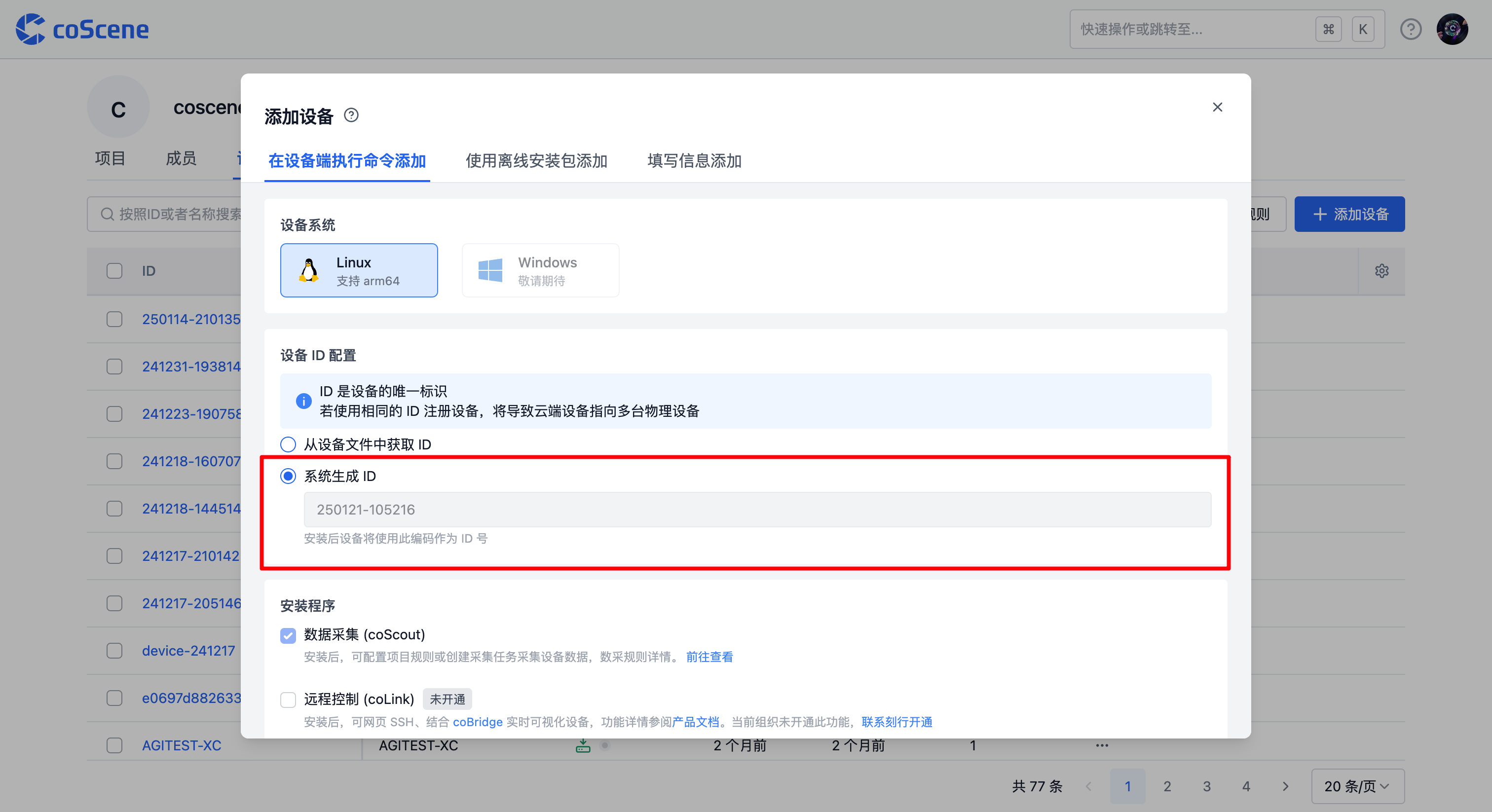Go to page 1 in pagination
Screen dimensions: 1492x812
pos(1128,786)
